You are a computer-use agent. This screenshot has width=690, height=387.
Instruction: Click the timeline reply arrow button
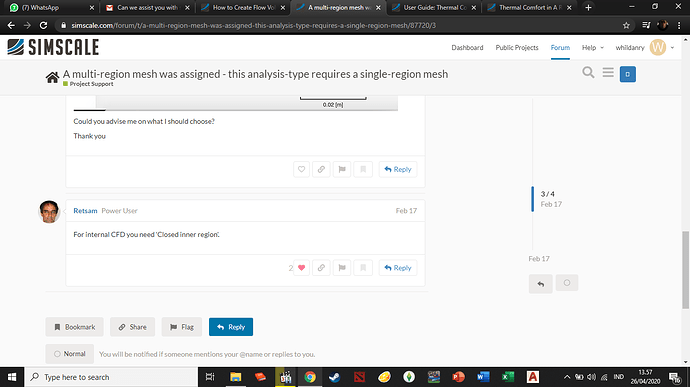(x=540, y=284)
